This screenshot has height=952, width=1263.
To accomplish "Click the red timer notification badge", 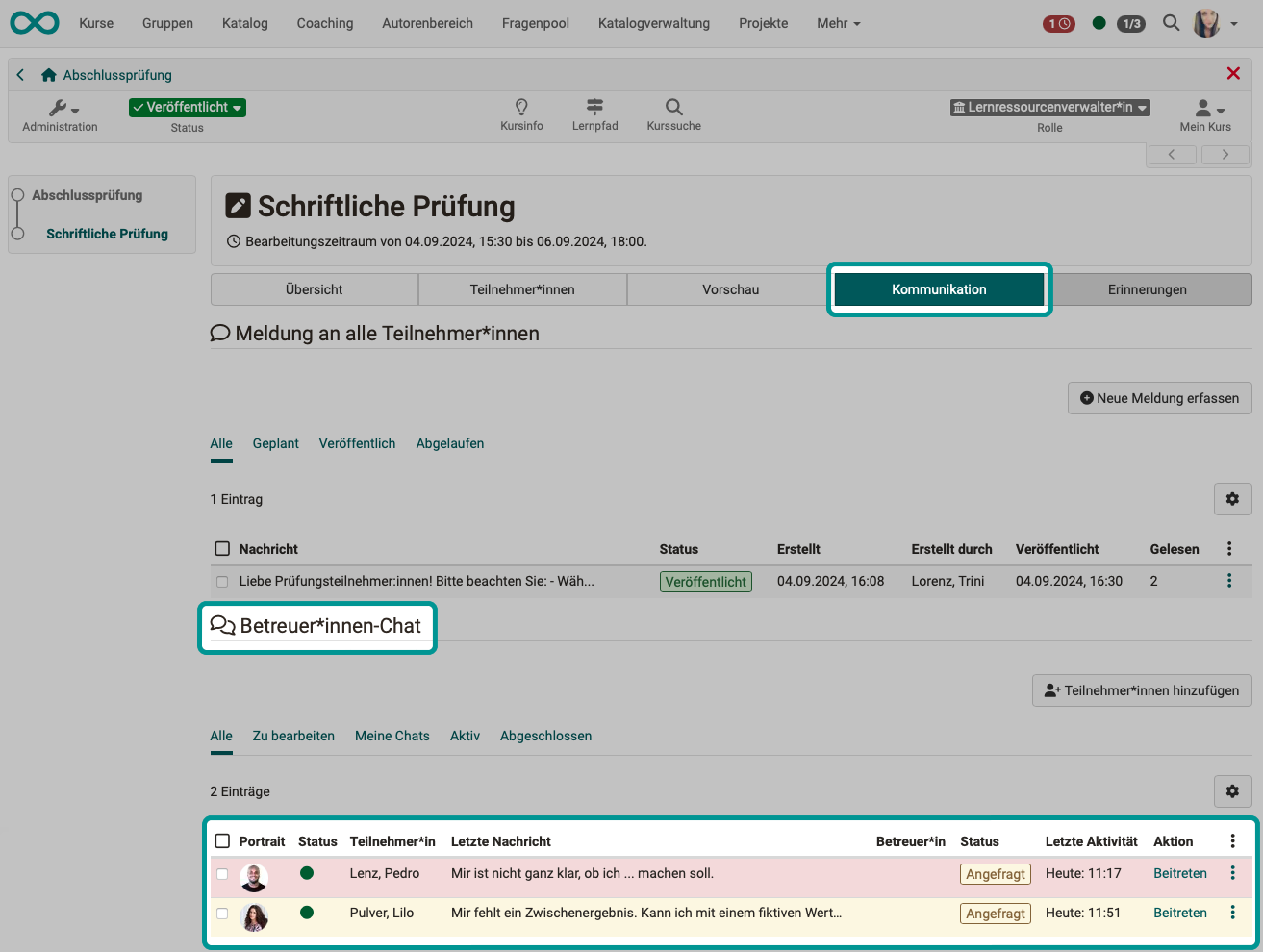I will coord(1058,24).
